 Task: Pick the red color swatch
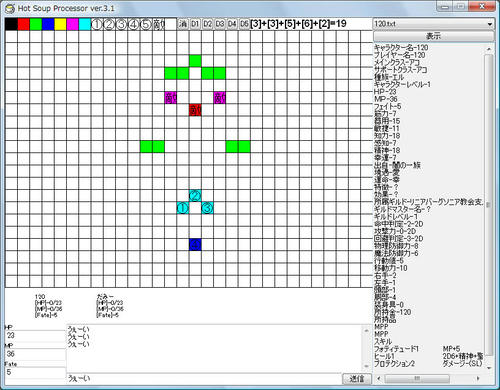[24, 24]
